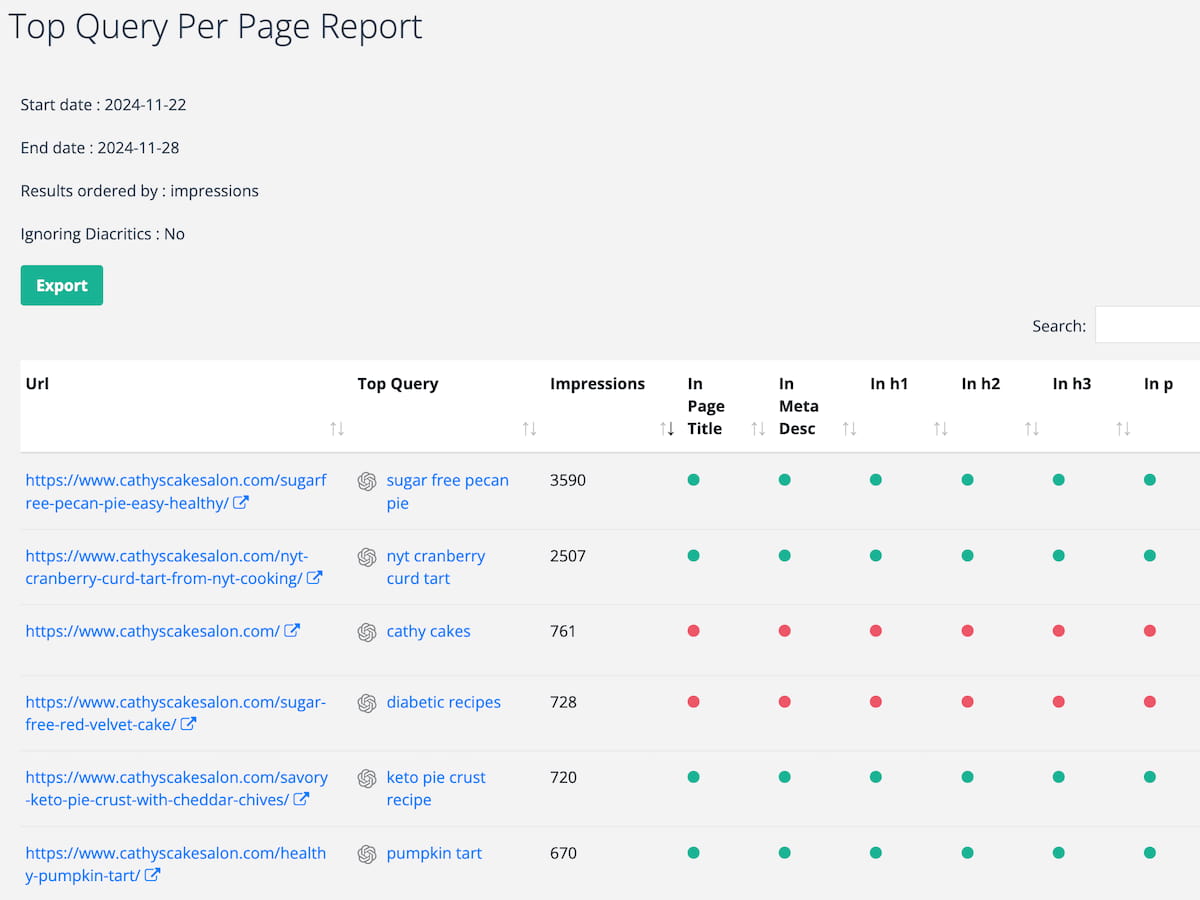Sort table by Url column arrows
The height and width of the screenshot is (900, 1200).
click(x=337, y=429)
